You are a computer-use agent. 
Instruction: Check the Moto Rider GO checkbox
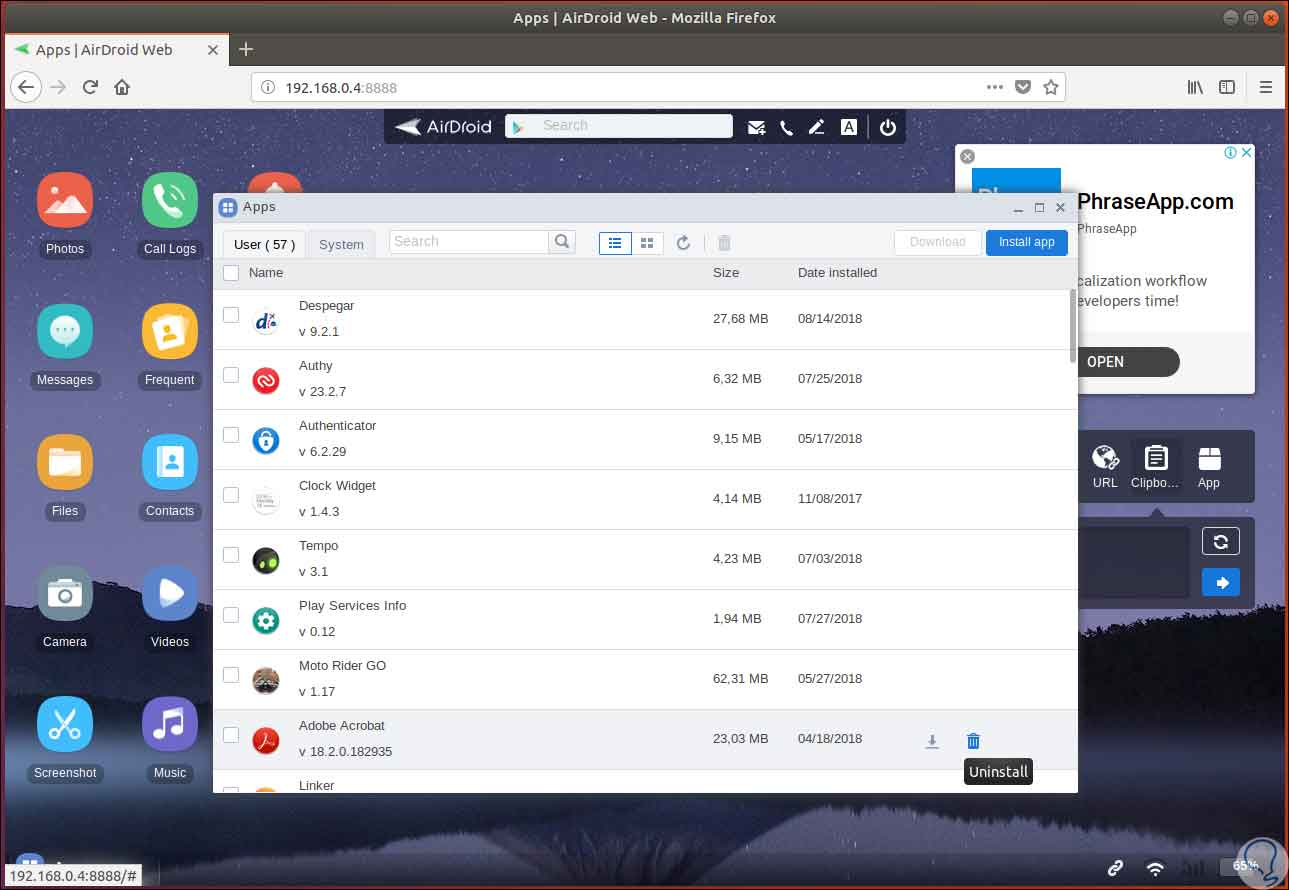231,675
